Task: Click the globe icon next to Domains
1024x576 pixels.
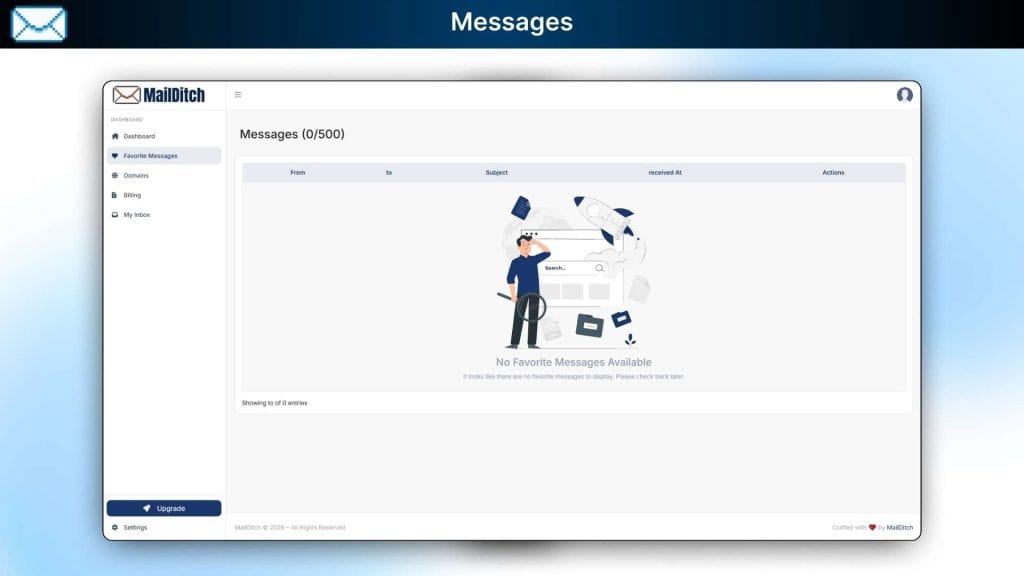Action: tap(117, 175)
